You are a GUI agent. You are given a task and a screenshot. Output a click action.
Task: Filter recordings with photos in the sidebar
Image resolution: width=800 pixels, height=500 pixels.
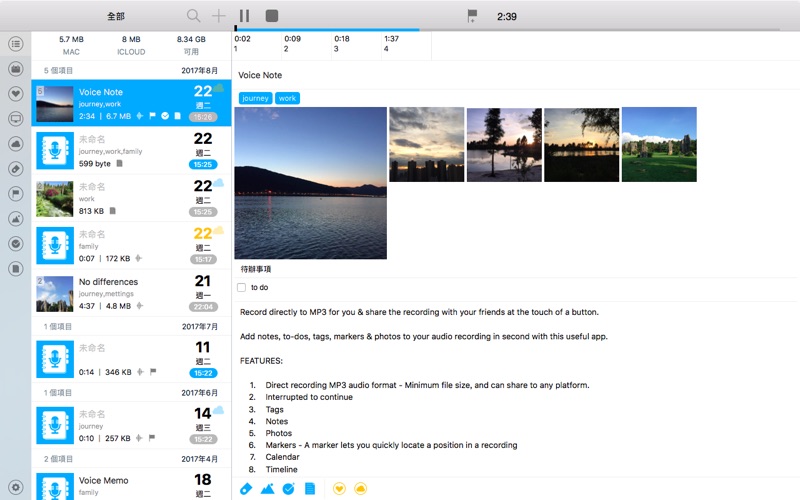(16, 219)
